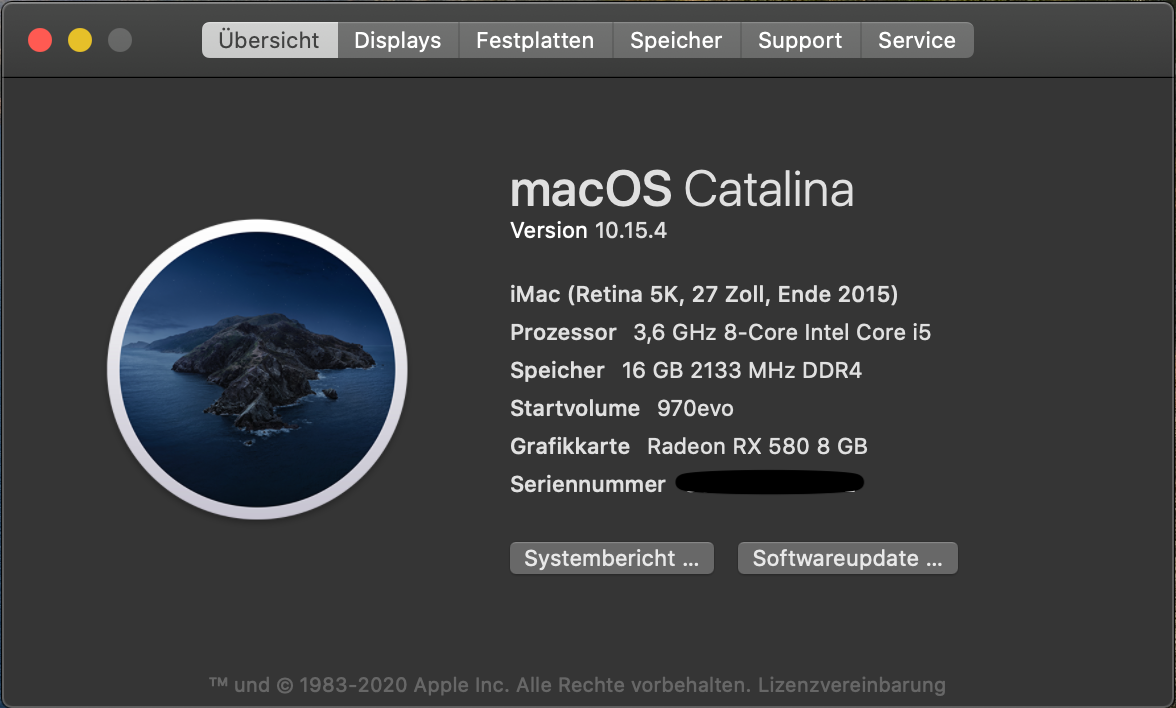Click the 16 GB 2133 MHz DDR4 text
This screenshot has width=1176, height=708.
[x=741, y=371]
